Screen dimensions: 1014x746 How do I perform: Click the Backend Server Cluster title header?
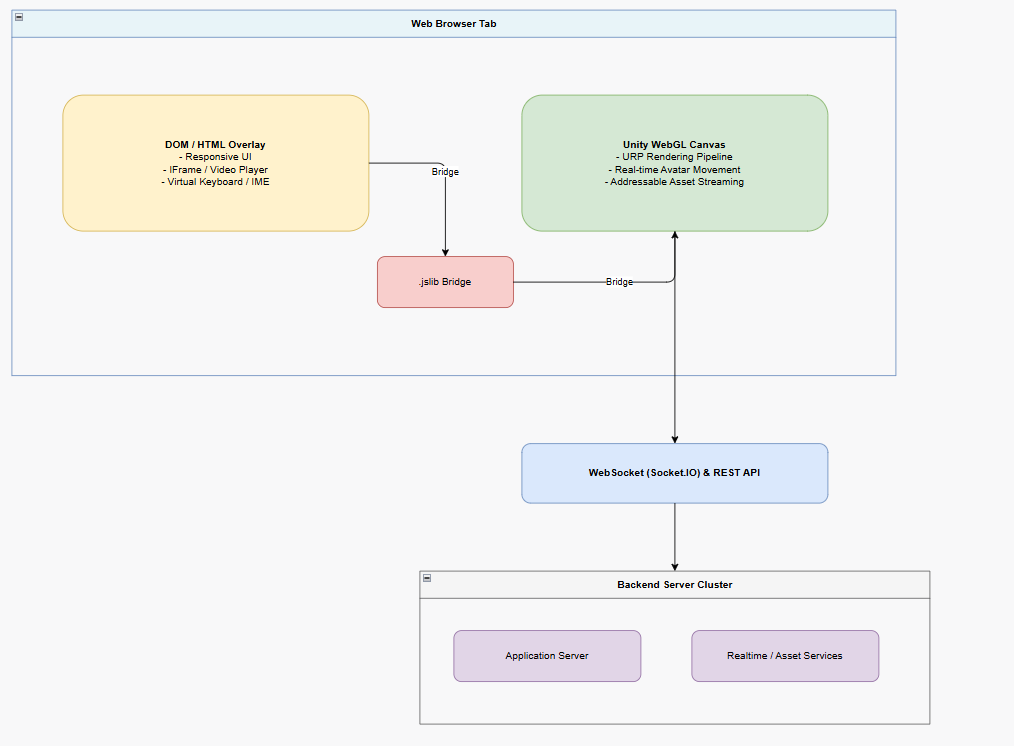[x=674, y=584]
